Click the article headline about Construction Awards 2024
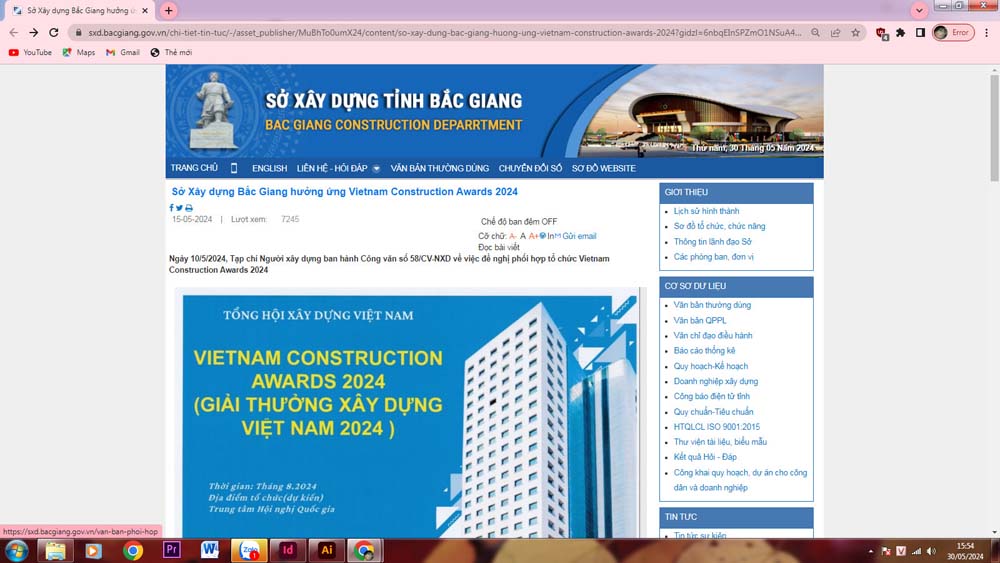The width and height of the screenshot is (1000, 563). coord(344,191)
